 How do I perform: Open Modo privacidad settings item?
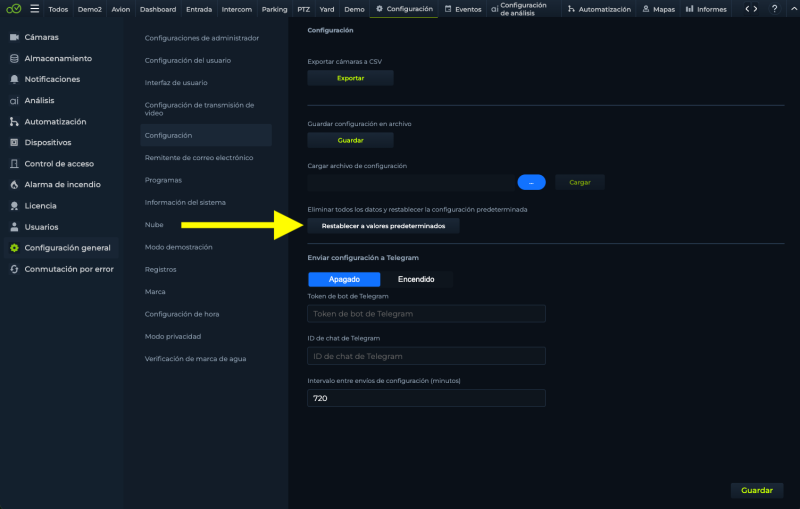[173, 337]
